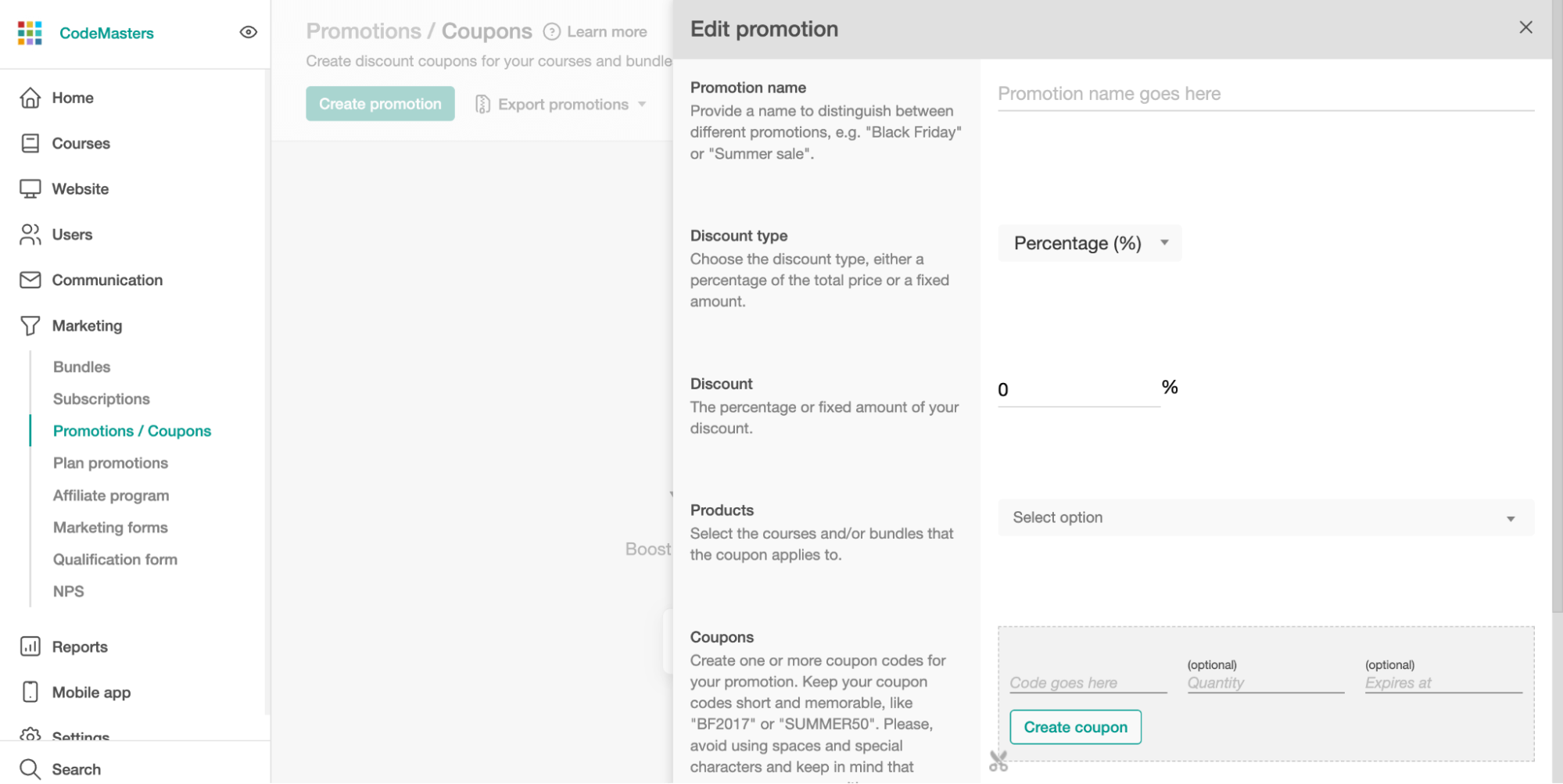Click the Create coupon button

1075,727
